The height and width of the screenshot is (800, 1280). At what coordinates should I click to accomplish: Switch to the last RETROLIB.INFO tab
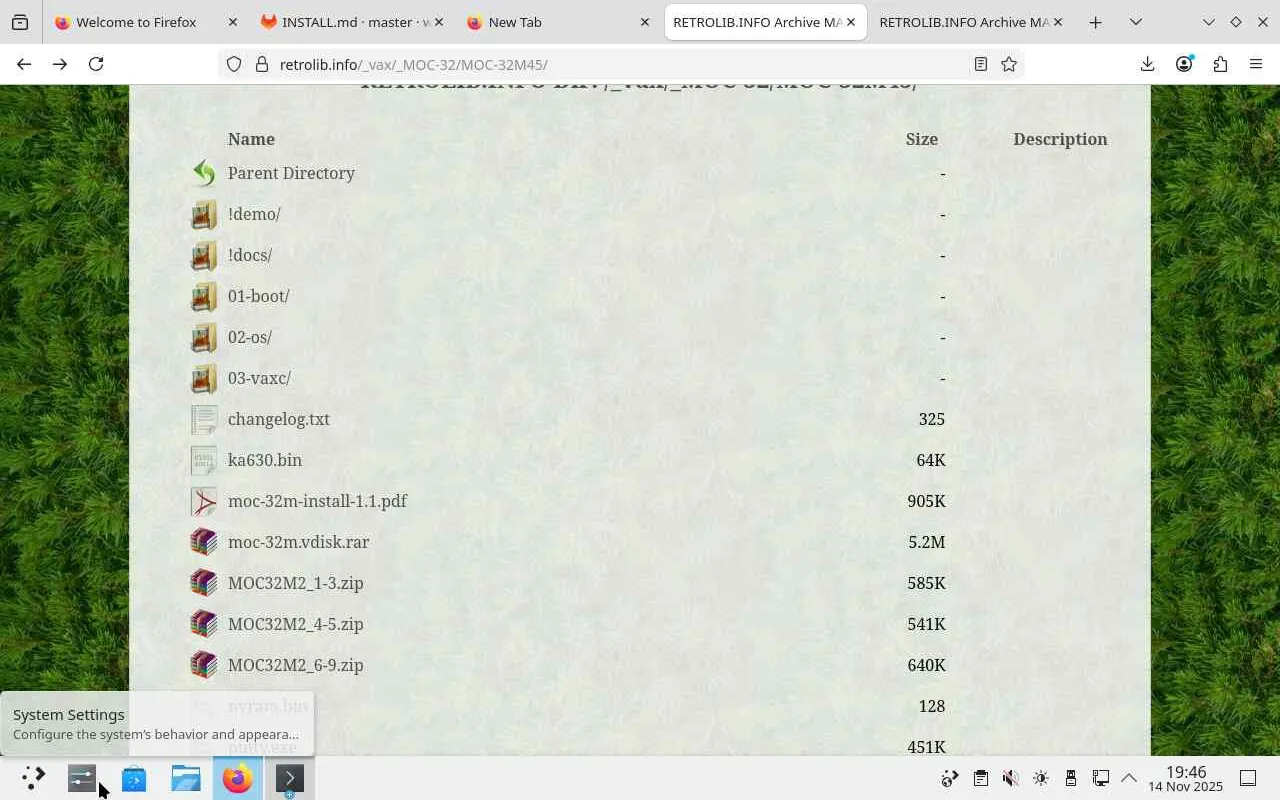click(971, 22)
